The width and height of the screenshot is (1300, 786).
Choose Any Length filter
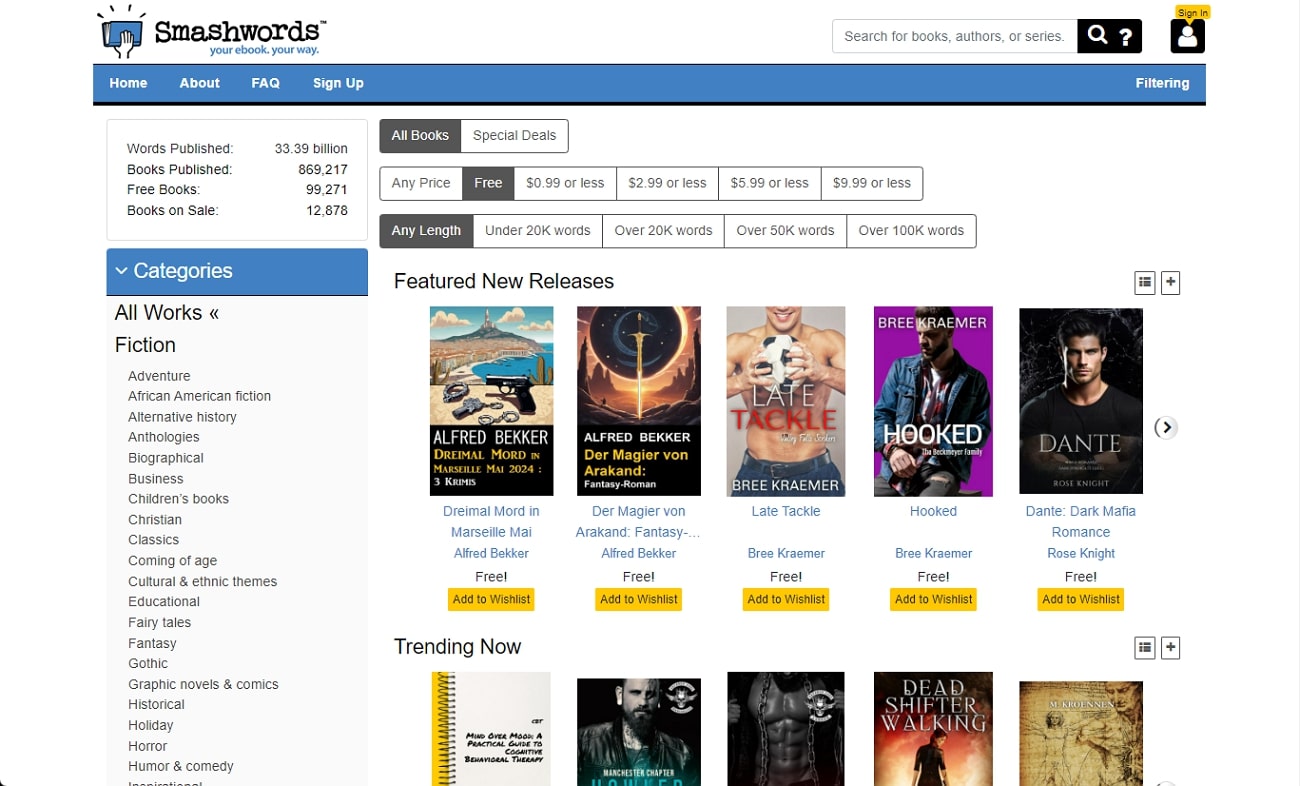pyautogui.click(x=426, y=231)
